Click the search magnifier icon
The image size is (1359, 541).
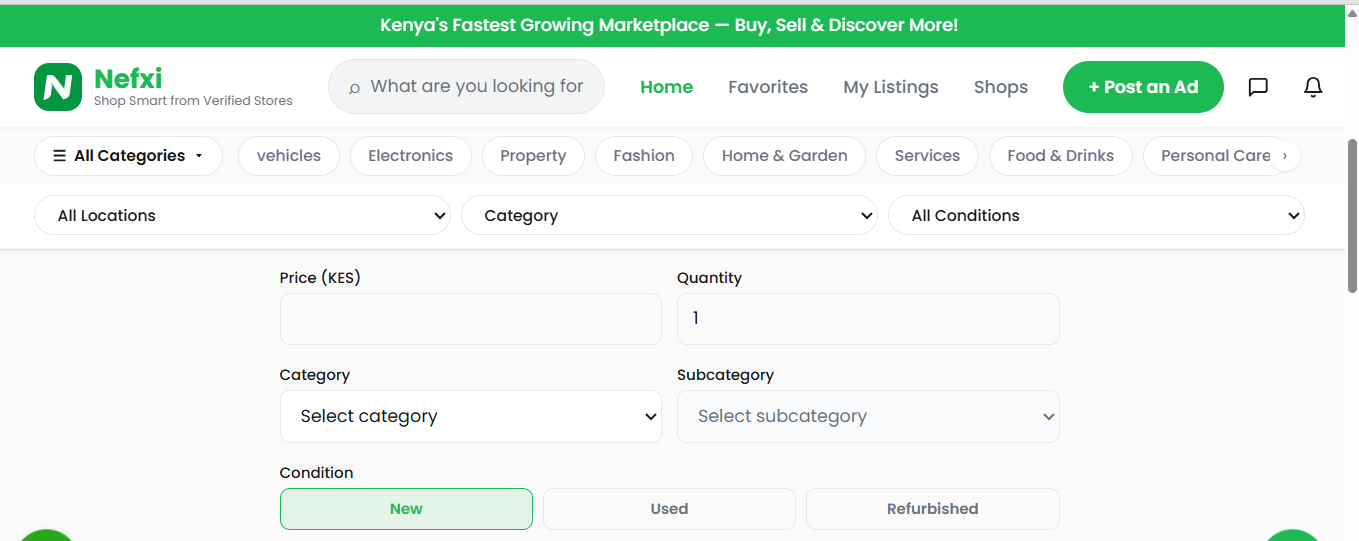354,88
